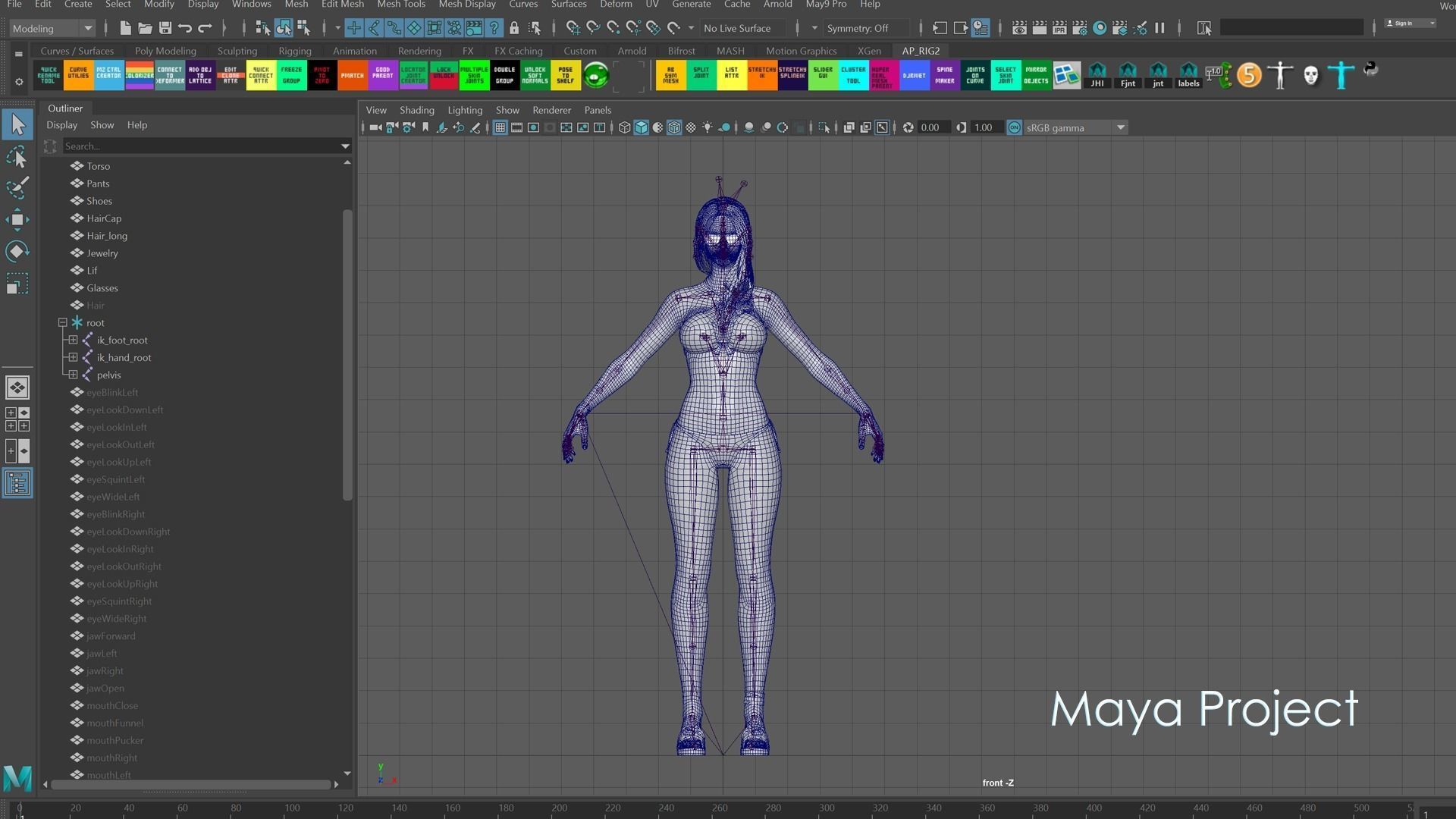Expand the pelvis joint in Outliner
1456x819 pixels.
(73, 375)
